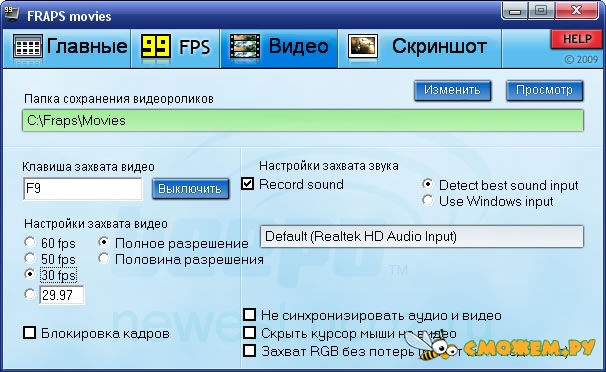This screenshot has width=606, height=372.
Task: Select Use Windows input option
Action: click(427, 200)
